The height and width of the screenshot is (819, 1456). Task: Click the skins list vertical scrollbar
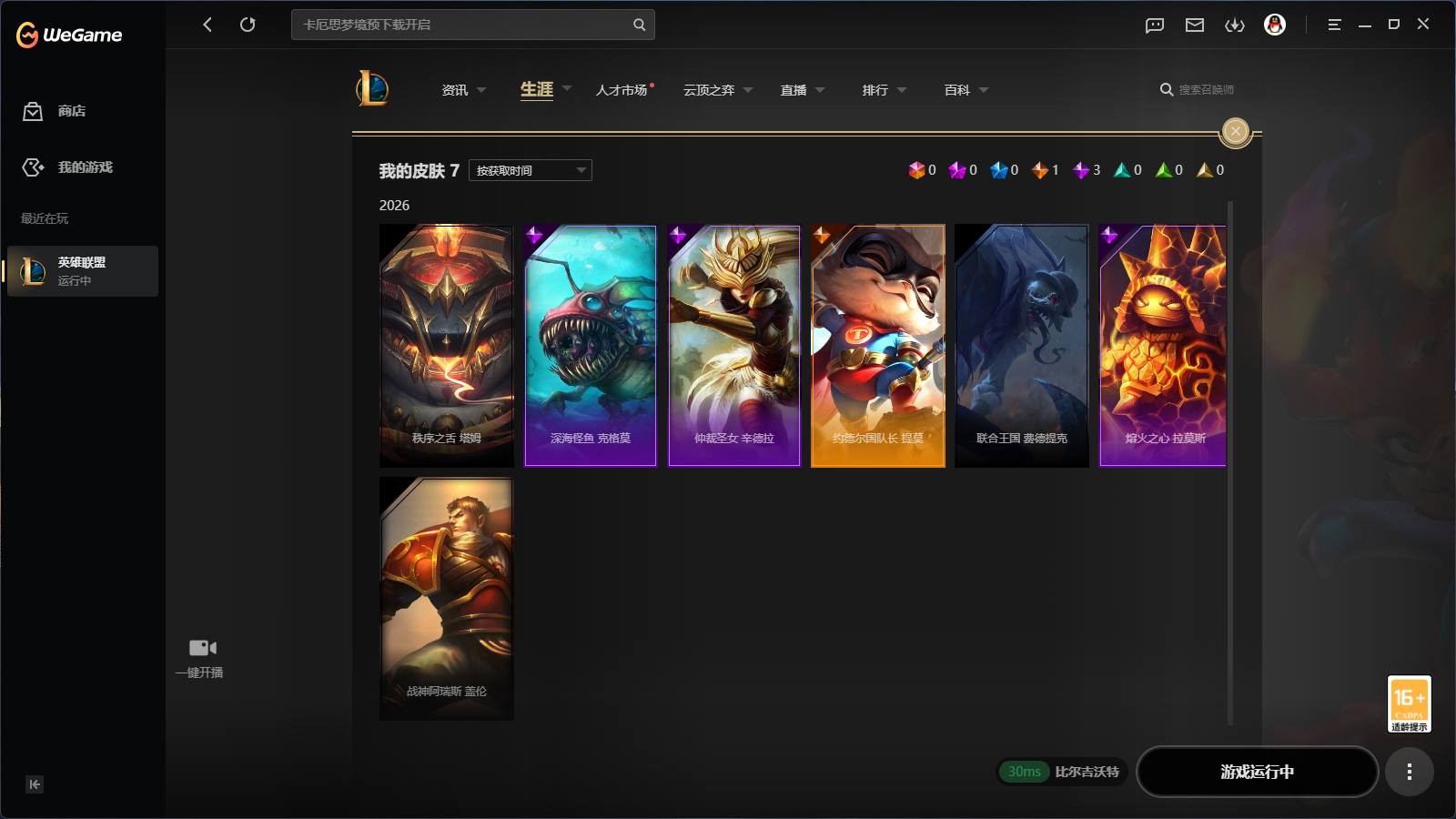click(x=1230, y=463)
